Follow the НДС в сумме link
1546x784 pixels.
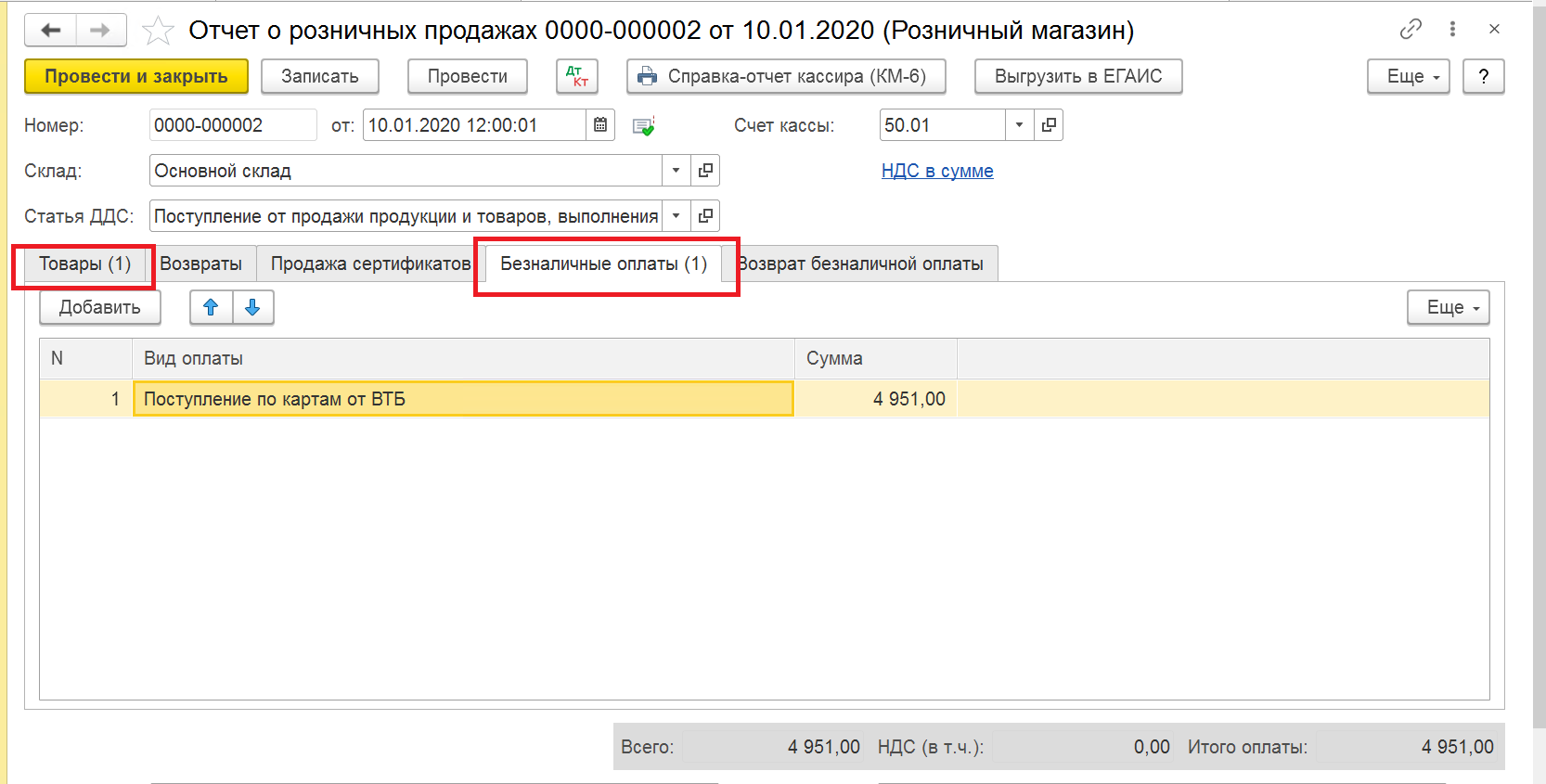(936, 171)
